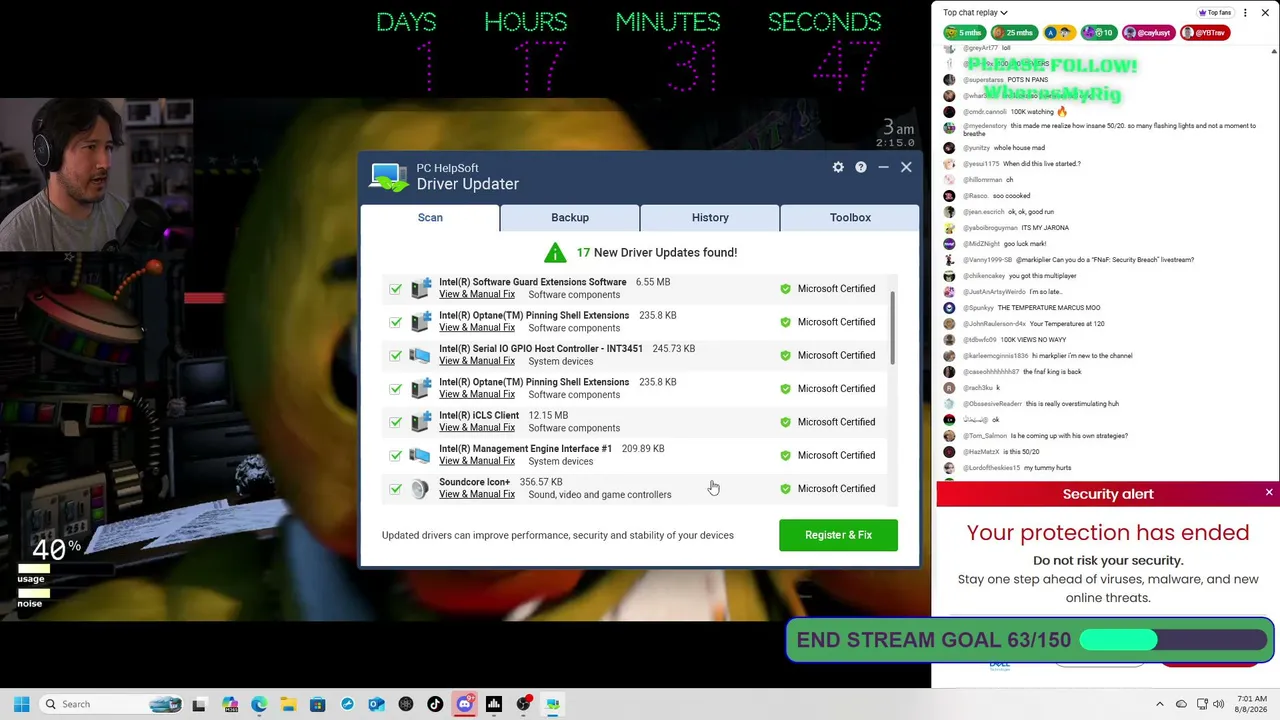Click the Soundcore Icon+ speaker icon
Viewport: 1280px width, 720px height.
[420, 488]
